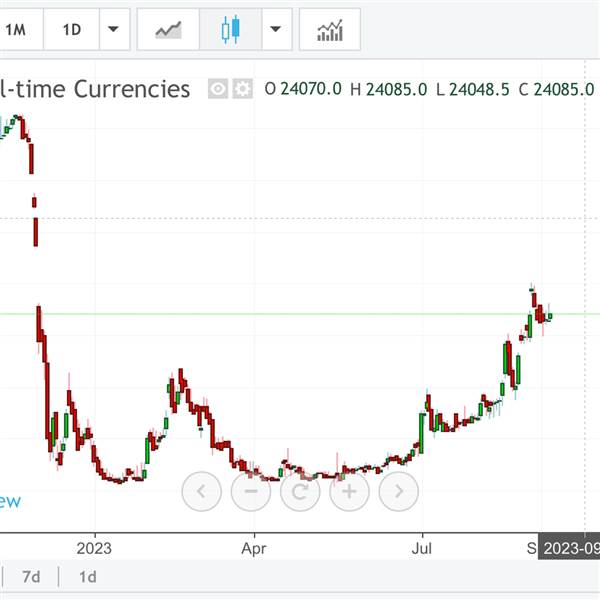600x600 pixels.
Task: Zoom in using the plus button
Action: 349,491
